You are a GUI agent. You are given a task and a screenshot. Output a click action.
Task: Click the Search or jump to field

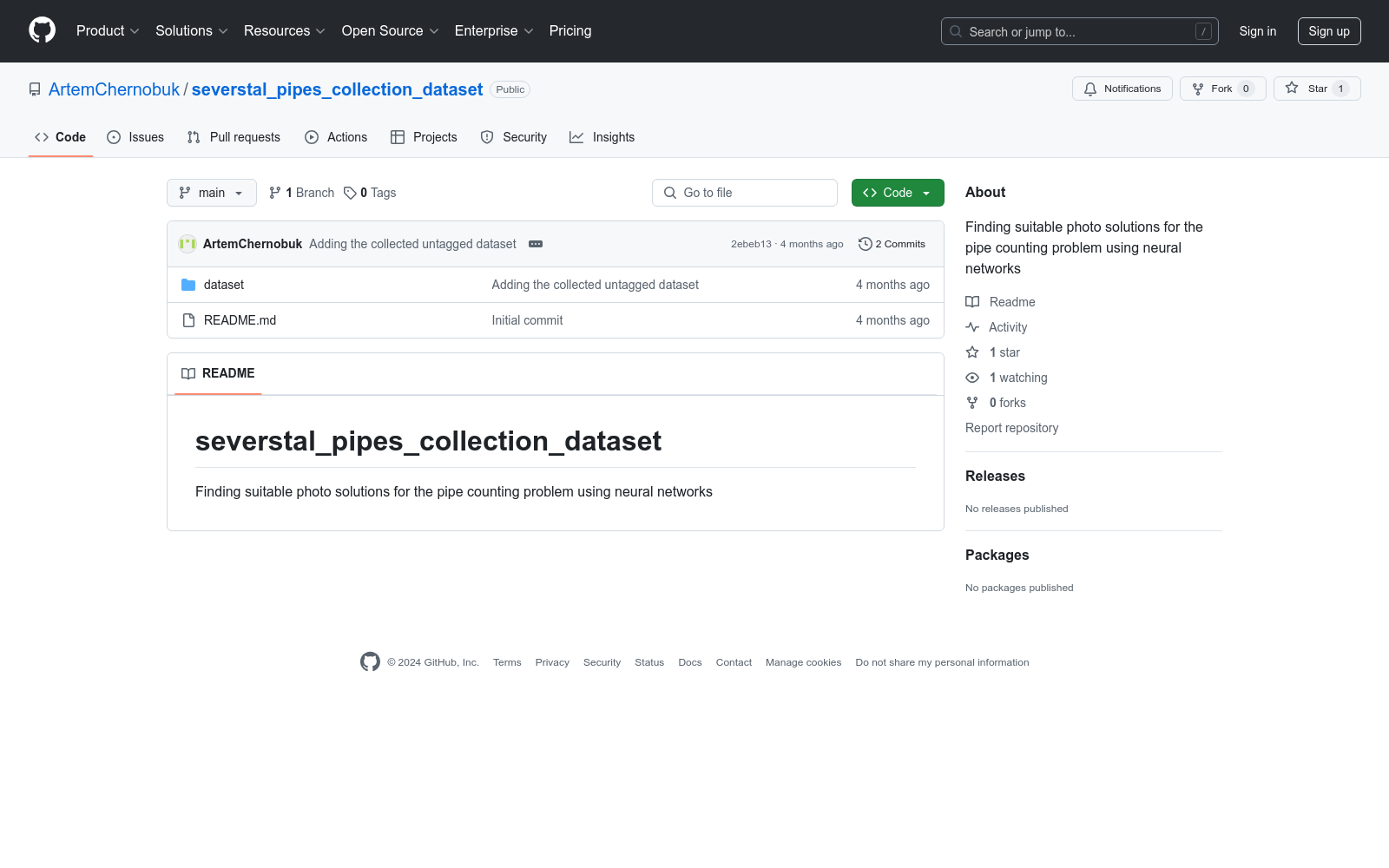pos(1079,31)
